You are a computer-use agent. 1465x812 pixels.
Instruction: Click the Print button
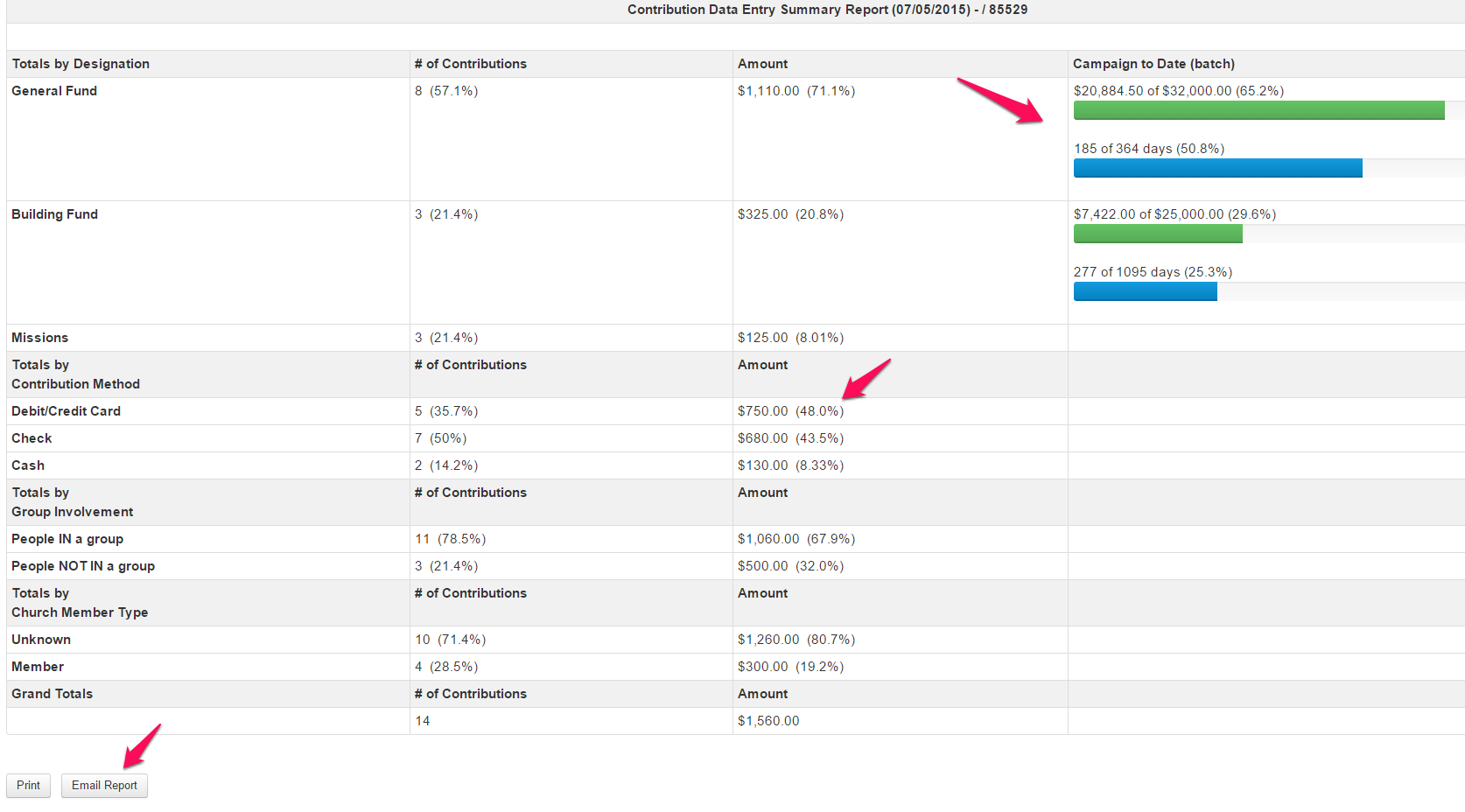28,785
